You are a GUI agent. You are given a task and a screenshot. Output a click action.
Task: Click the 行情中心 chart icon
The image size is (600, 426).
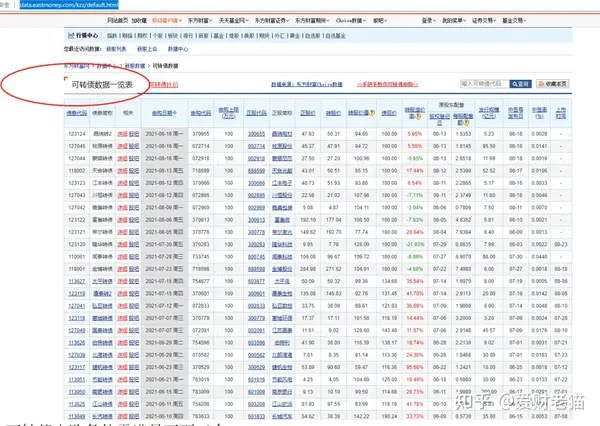[71, 35]
